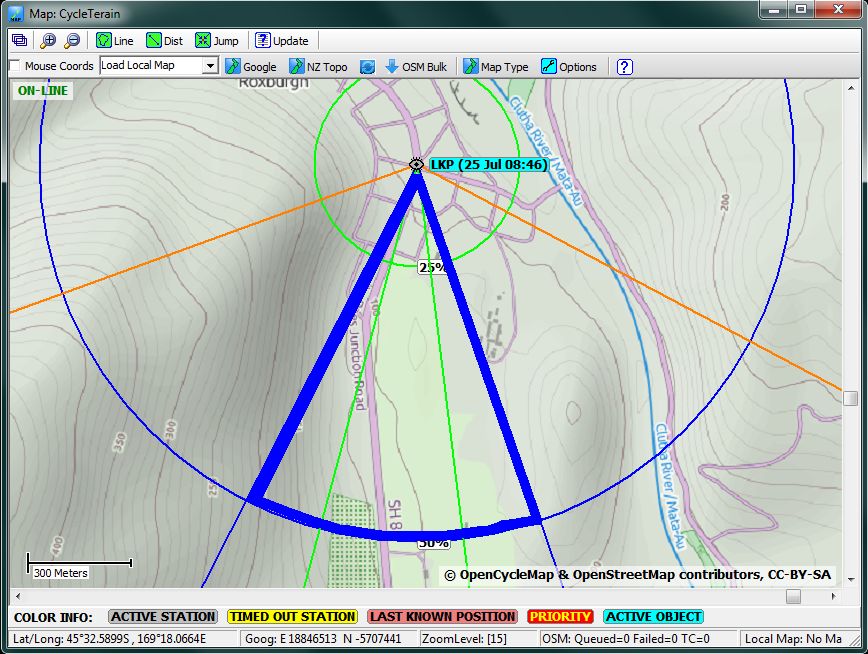Click the horizontal scrollbar right arrow
Image resolution: width=868 pixels, height=654 pixels.
tap(834, 596)
